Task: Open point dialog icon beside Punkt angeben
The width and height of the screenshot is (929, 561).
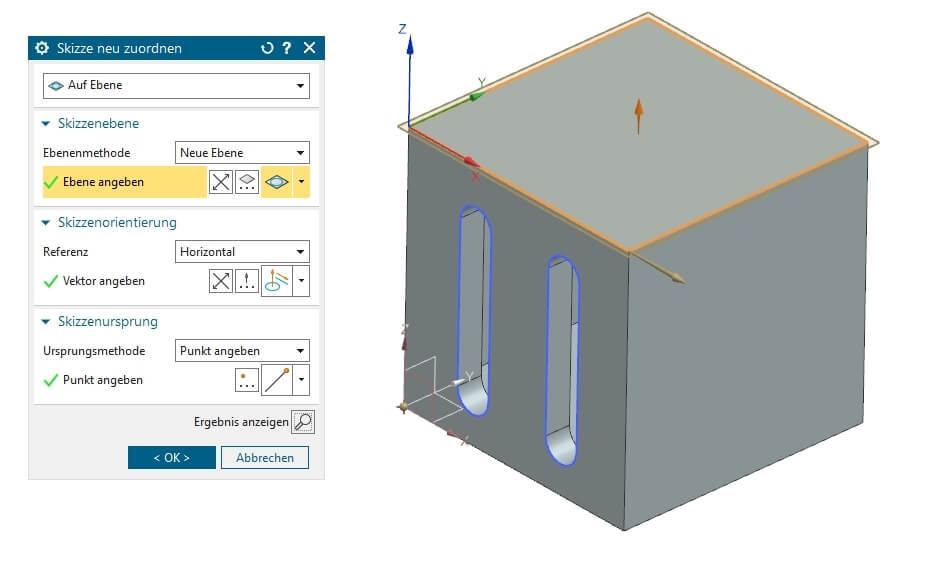Action: tap(247, 380)
